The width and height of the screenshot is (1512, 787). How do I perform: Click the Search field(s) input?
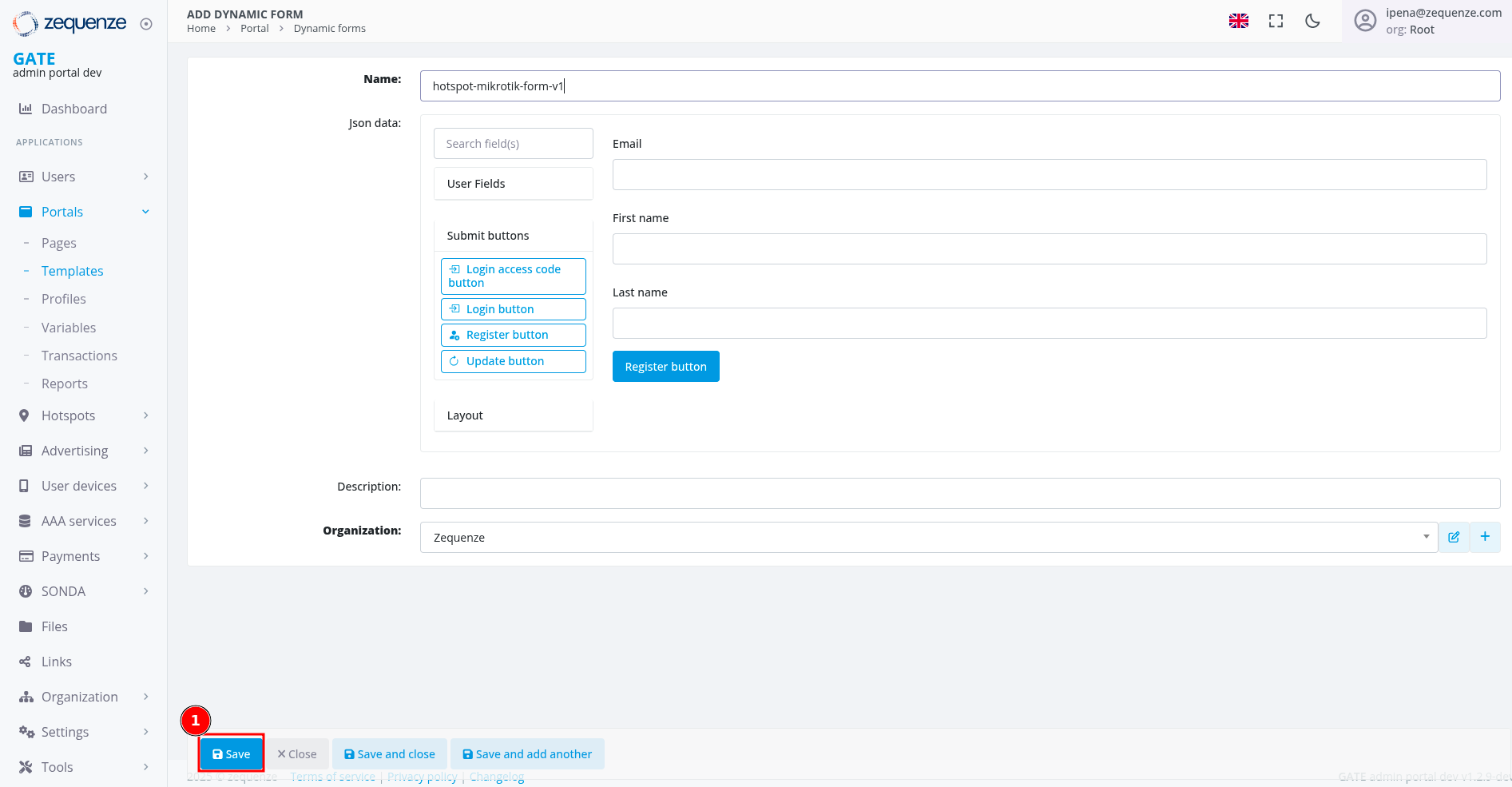point(513,144)
